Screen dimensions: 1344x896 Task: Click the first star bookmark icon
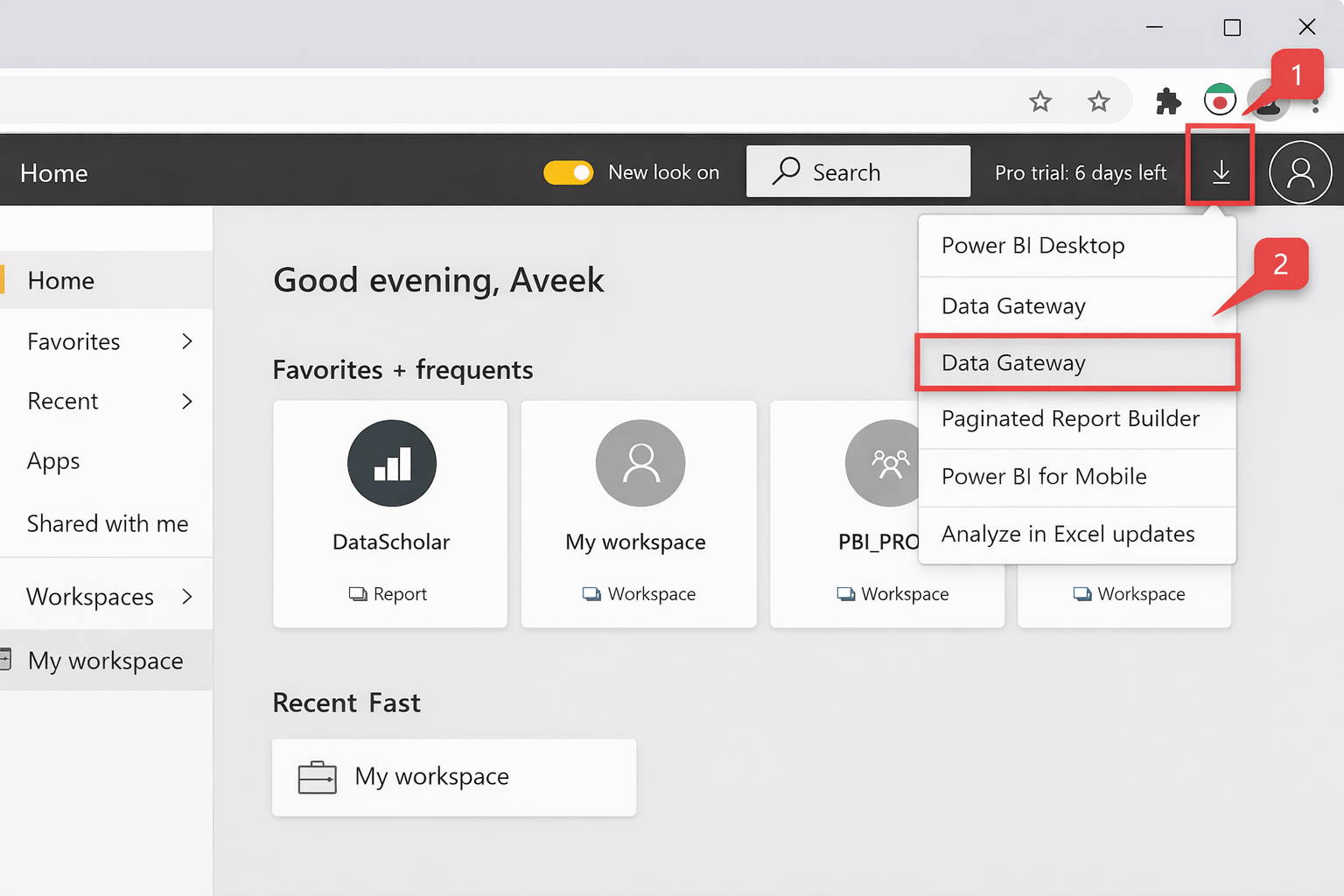click(1039, 101)
